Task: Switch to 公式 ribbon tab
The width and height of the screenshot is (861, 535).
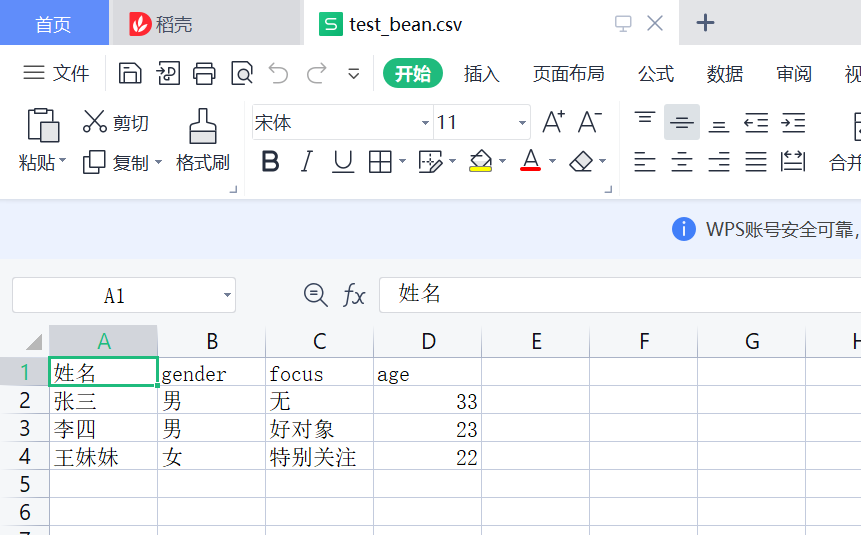Action: [x=656, y=73]
